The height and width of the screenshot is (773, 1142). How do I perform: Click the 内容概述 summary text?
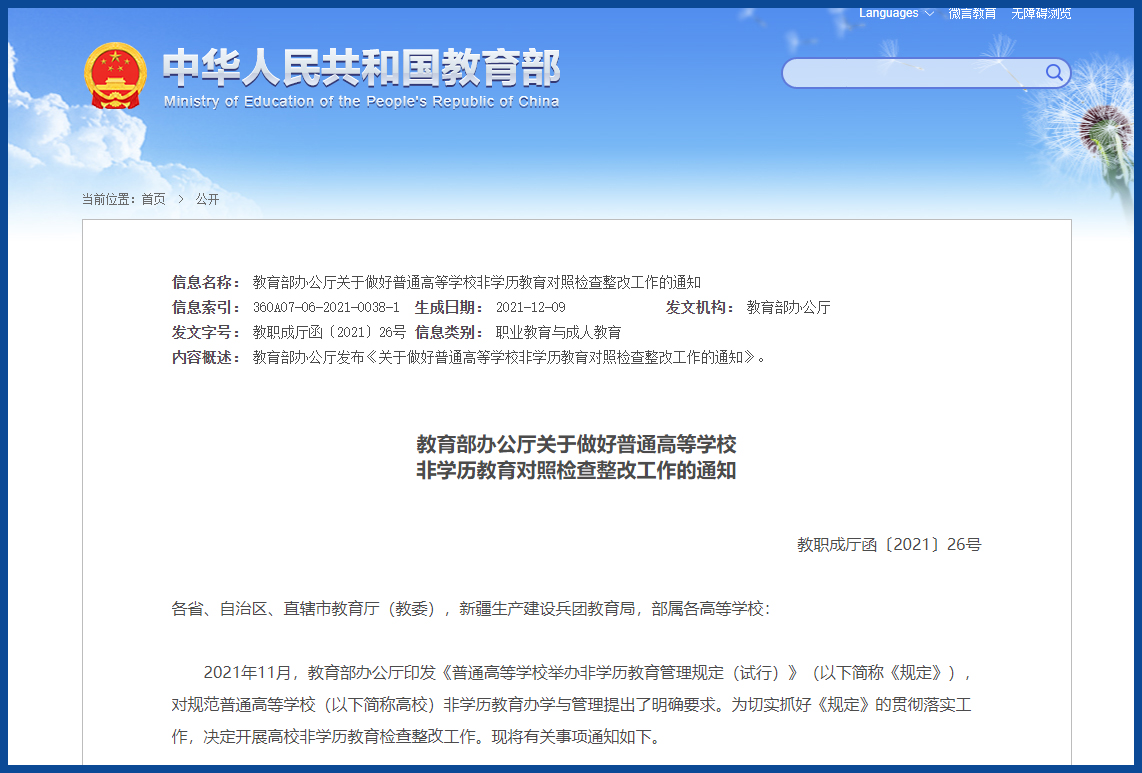509,357
